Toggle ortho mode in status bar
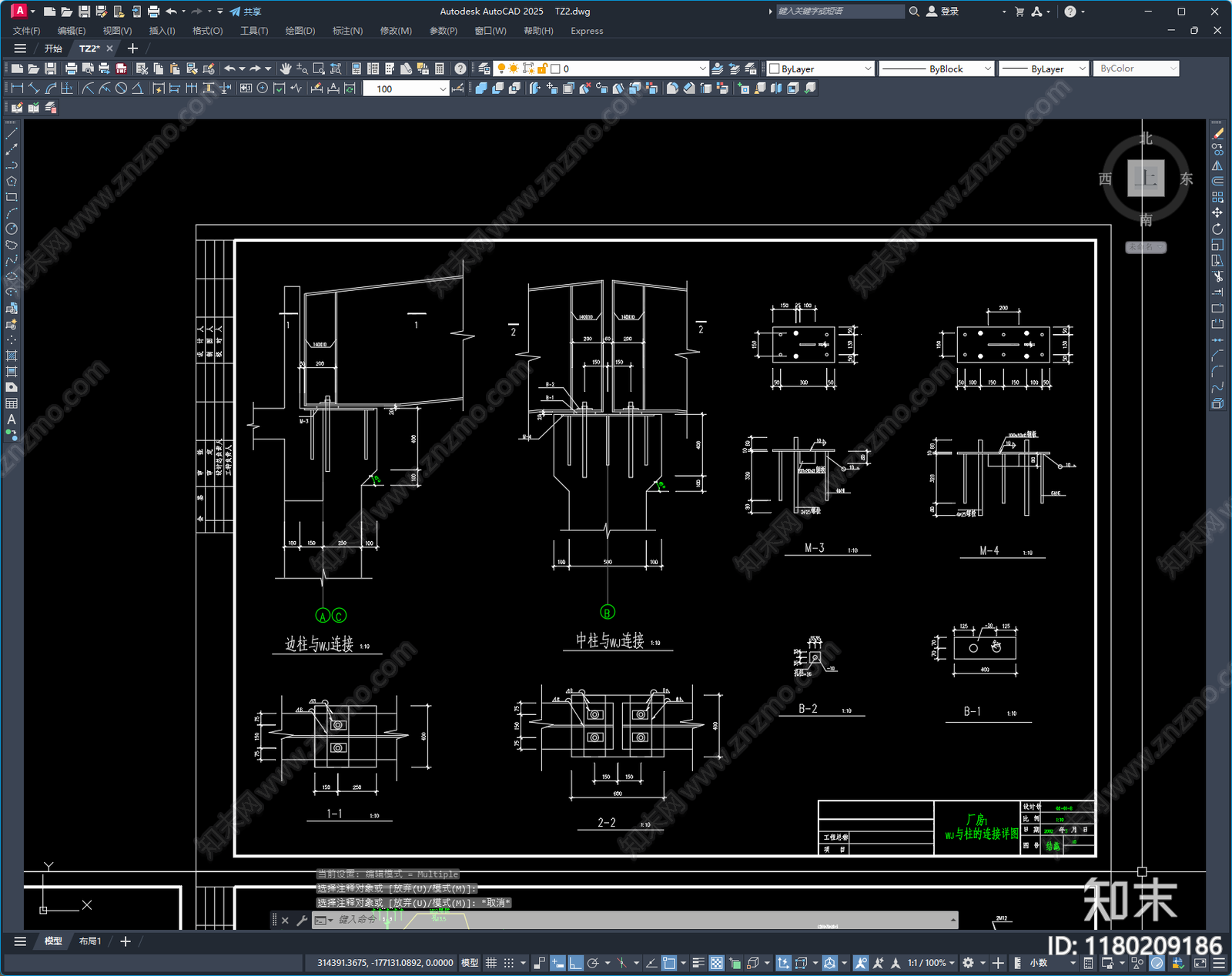 point(575,963)
